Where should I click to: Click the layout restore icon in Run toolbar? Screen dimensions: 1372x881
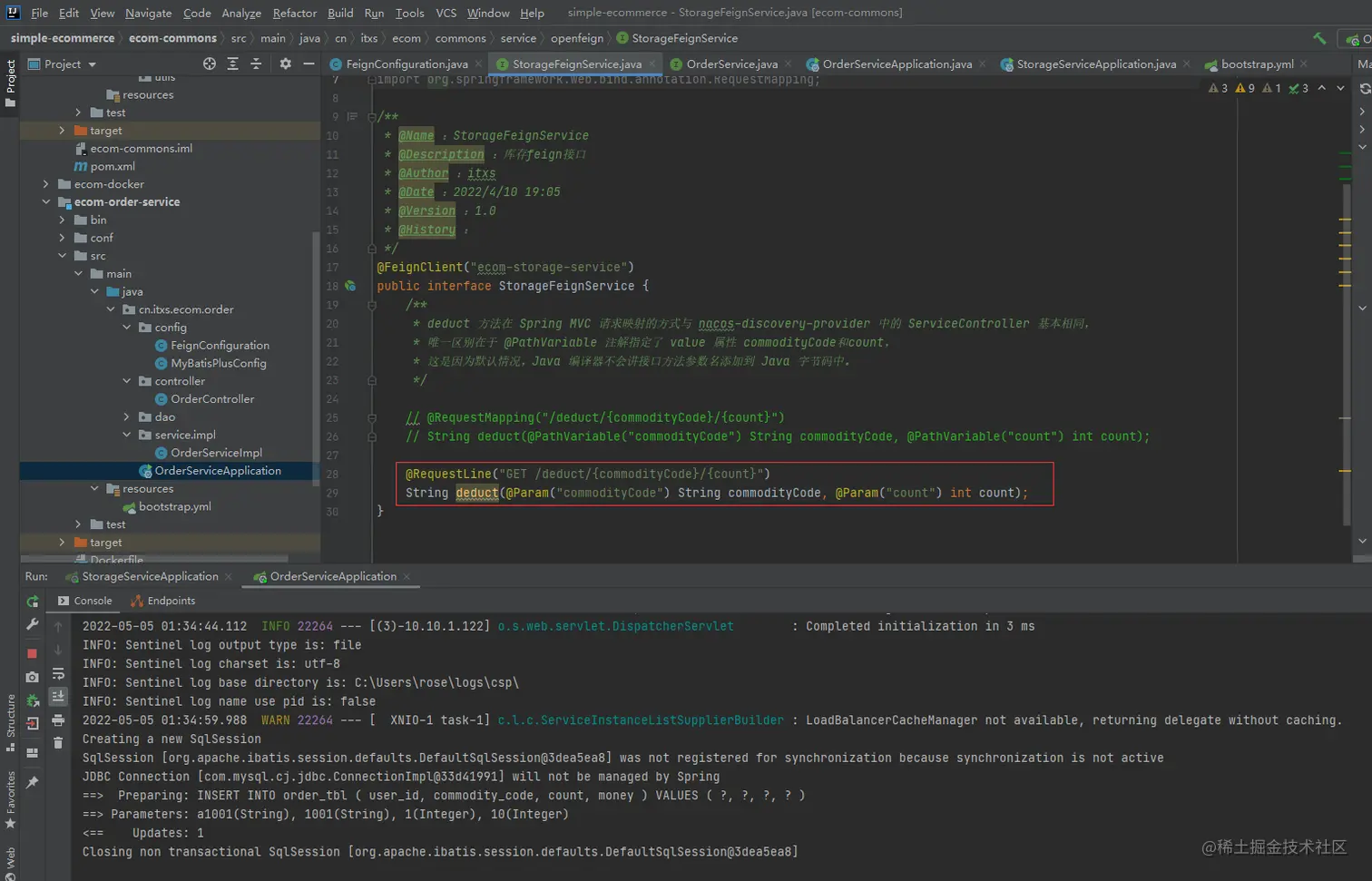[33, 752]
